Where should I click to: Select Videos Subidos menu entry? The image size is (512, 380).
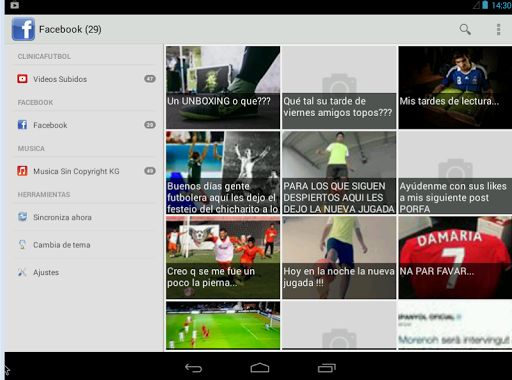84,79
